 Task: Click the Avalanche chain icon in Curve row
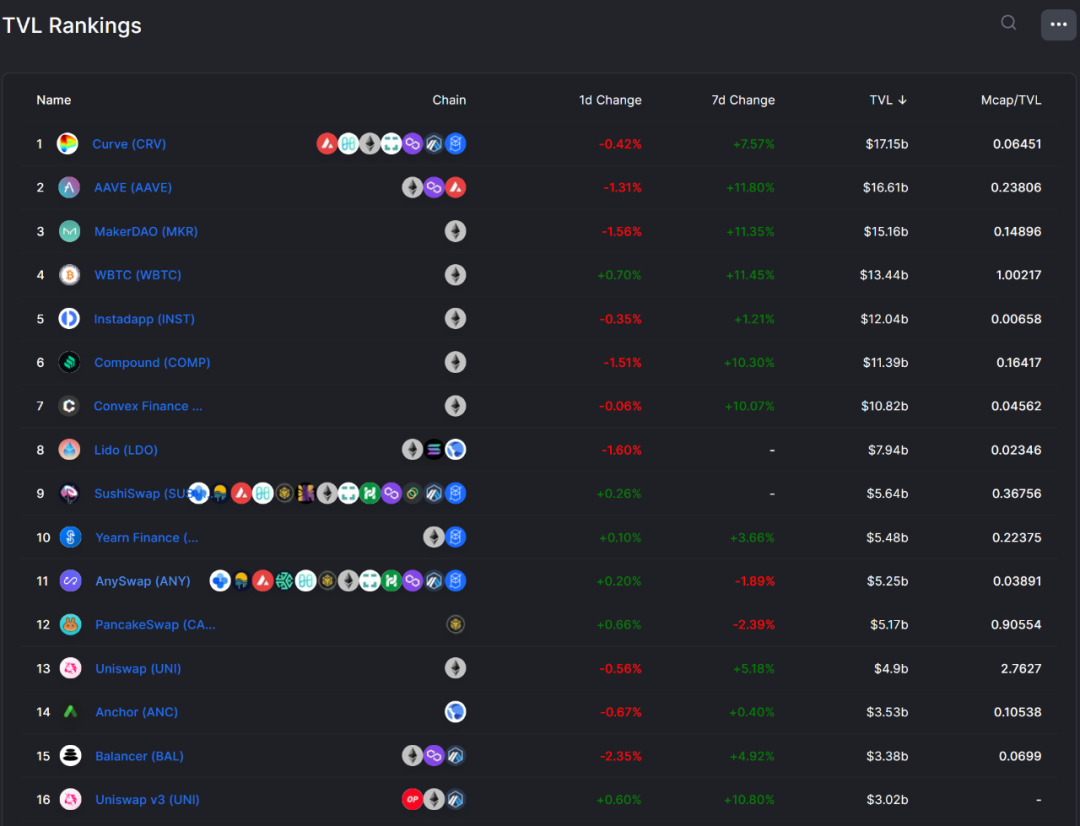click(x=326, y=144)
